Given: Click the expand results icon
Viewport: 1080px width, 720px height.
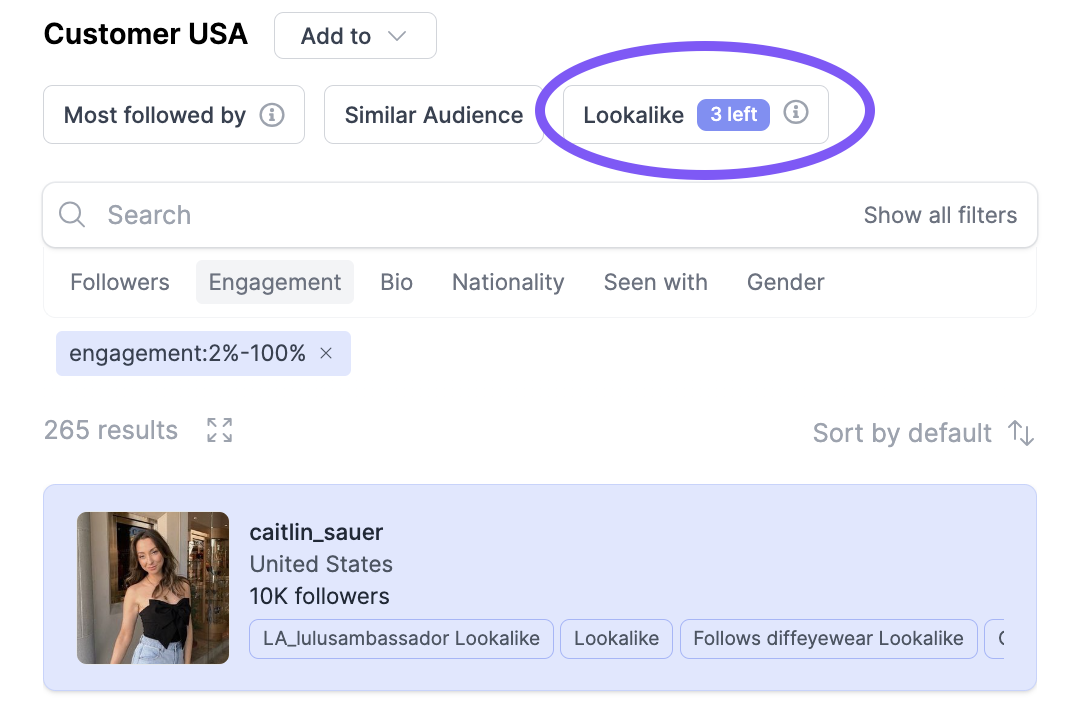Looking at the screenshot, I should 220,430.
